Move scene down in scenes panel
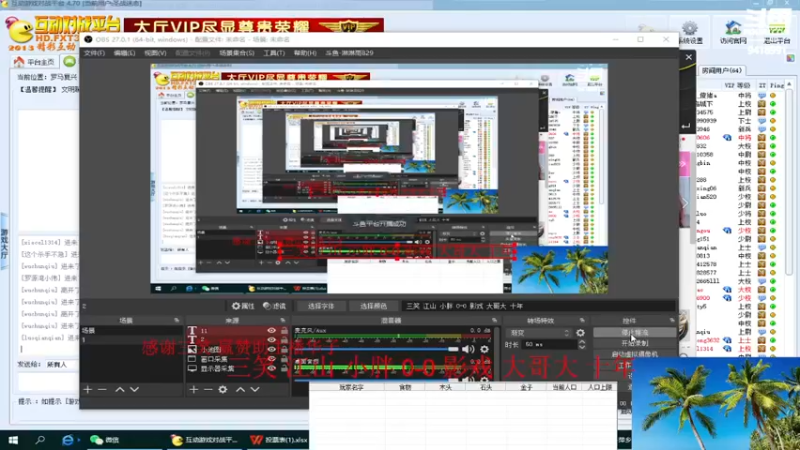 click(x=134, y=390)
